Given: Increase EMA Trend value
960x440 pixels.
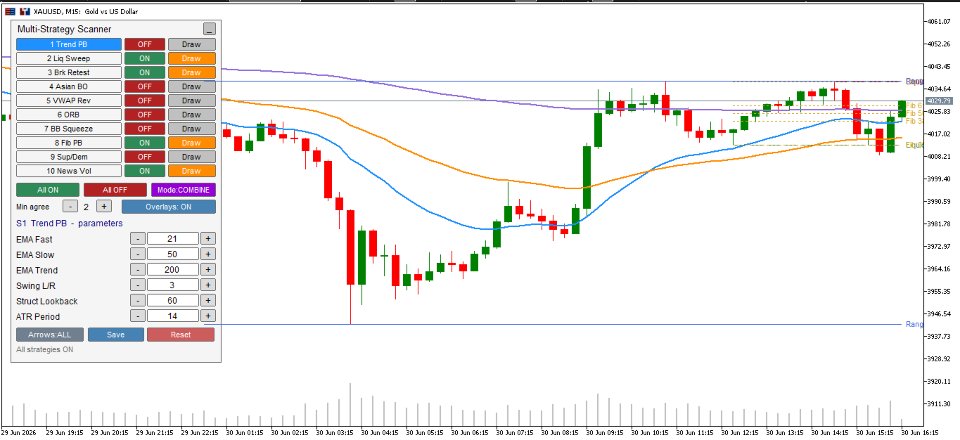Looking at the screenshot, I should click(x=208, y=270).
